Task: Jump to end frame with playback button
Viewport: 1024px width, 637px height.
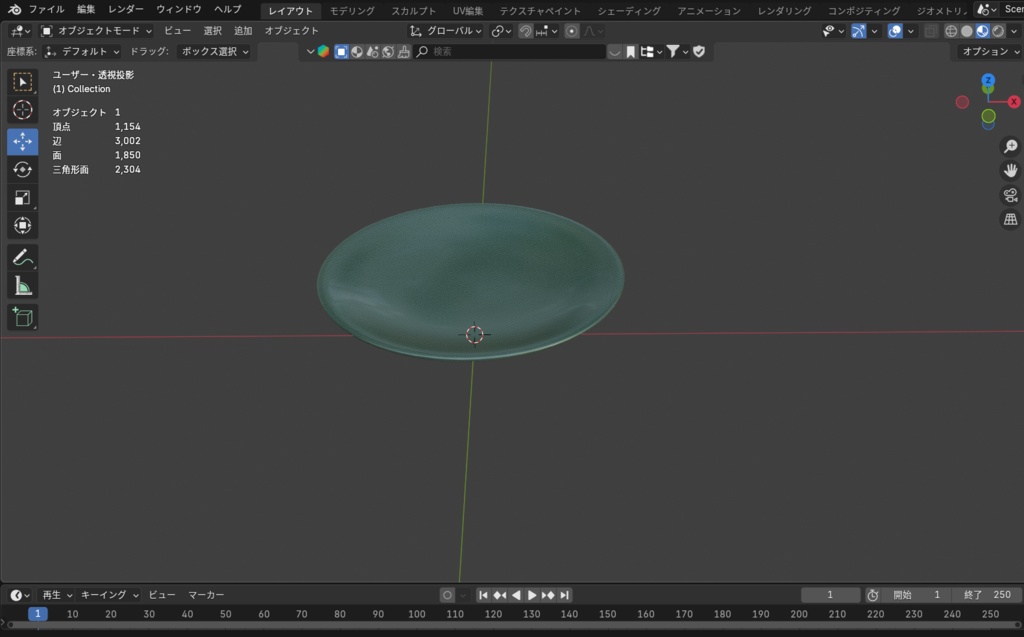Action: pos(567,594)
